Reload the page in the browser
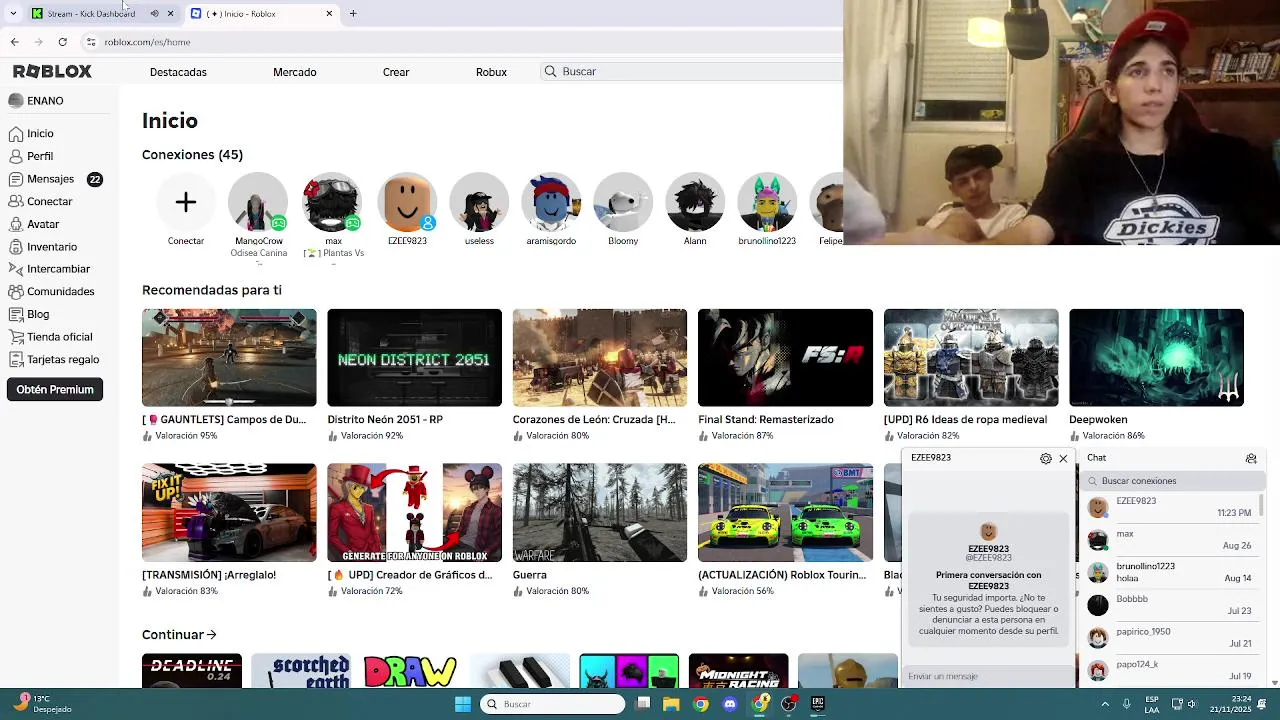This screenshot has width=1280, height=720. click(62, 42)
